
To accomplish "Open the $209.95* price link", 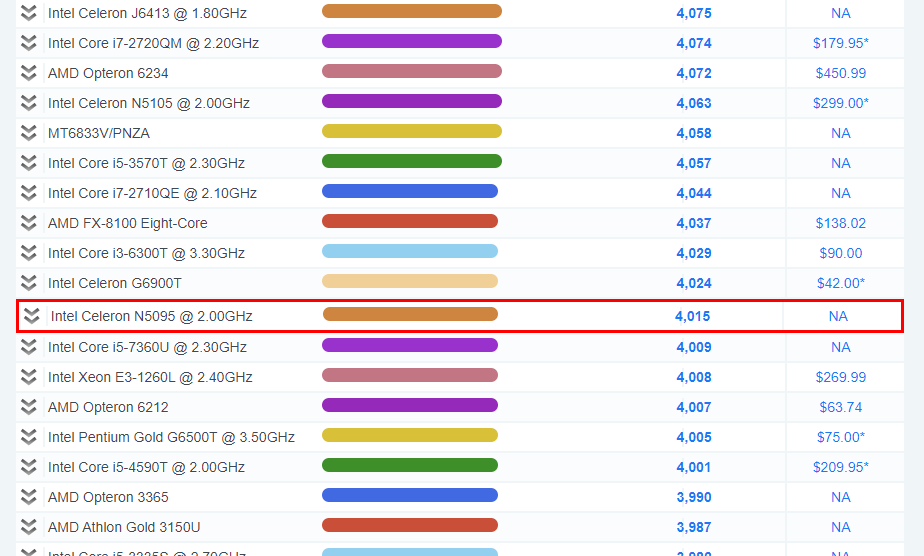I will [840, 467].
